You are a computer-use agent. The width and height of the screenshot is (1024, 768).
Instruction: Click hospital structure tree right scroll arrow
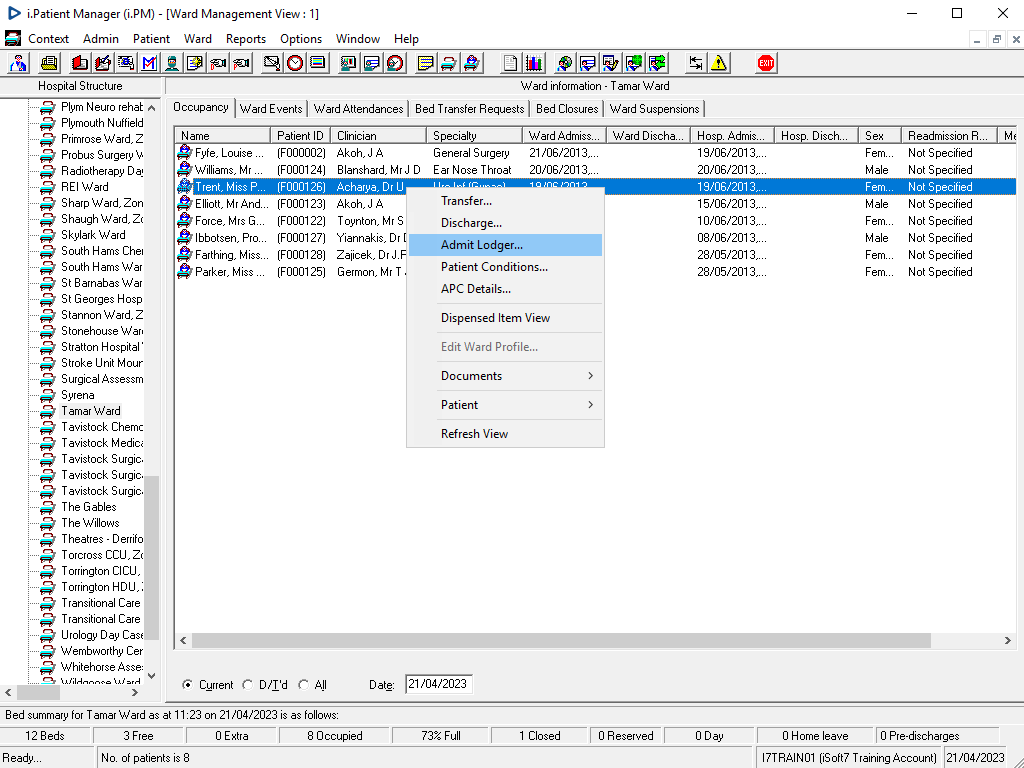(x=135, y=692)
